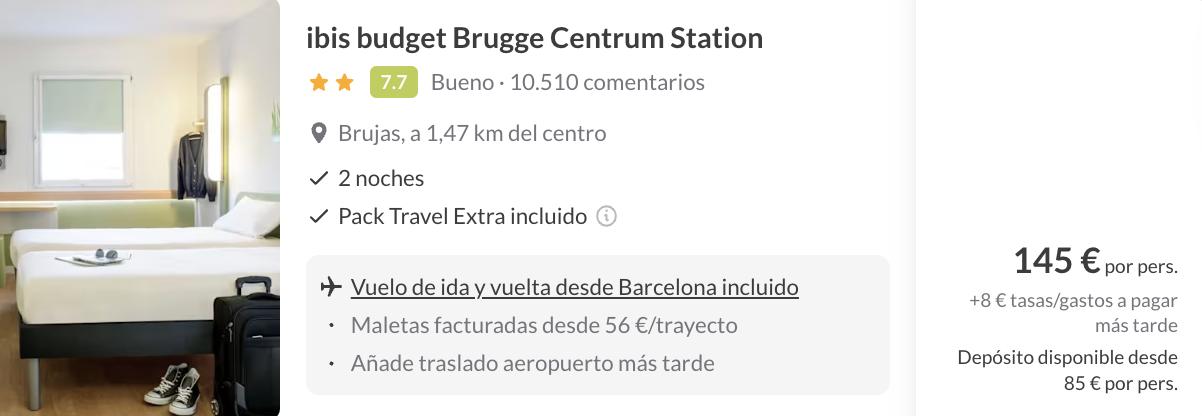Open the hotel room photo

tap(140, 208)
